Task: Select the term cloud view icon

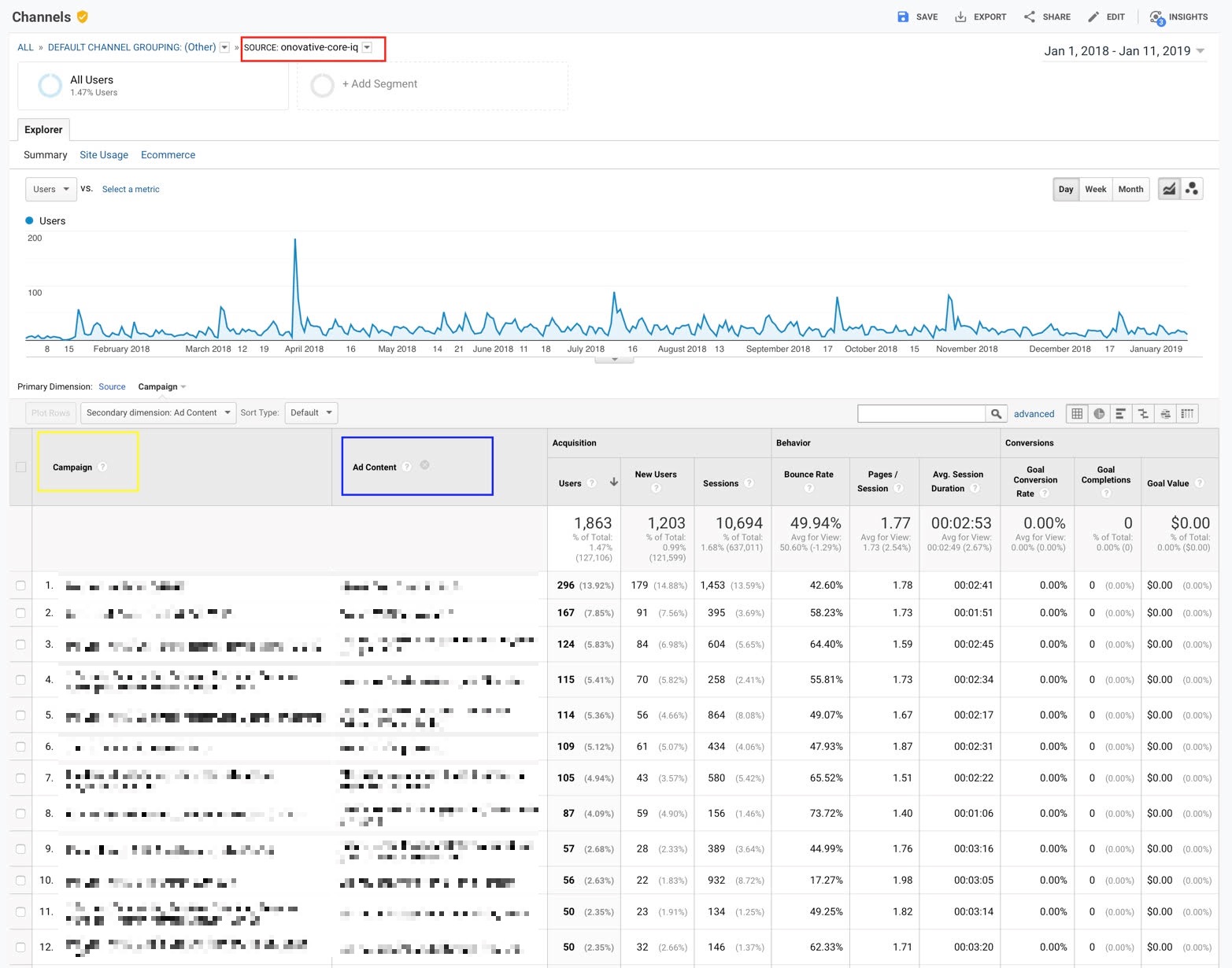Action: 1165,413
